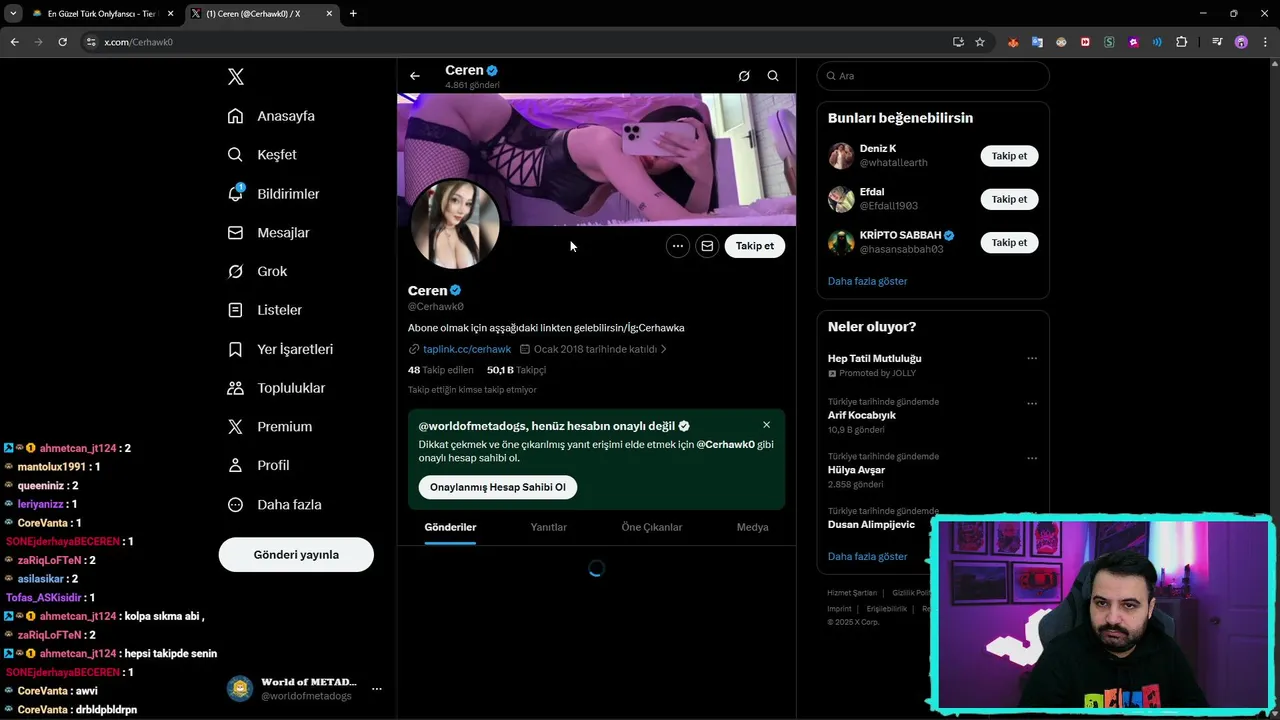Open Yer İşaretleri bookmark icon
The width and height of the screenshot is (1280, 720).
(235, 349)
